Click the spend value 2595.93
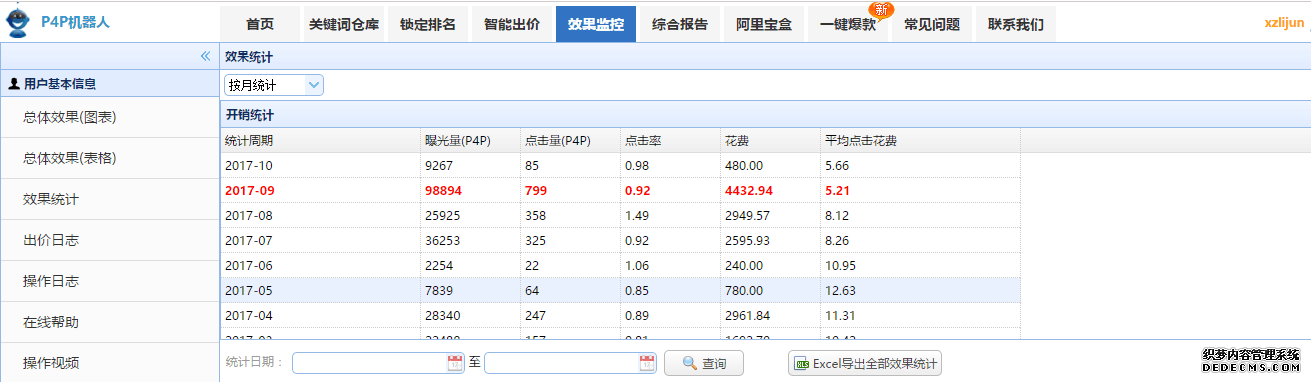The image size is (1311, 382). pyautogui.click(x=747, y=240)
